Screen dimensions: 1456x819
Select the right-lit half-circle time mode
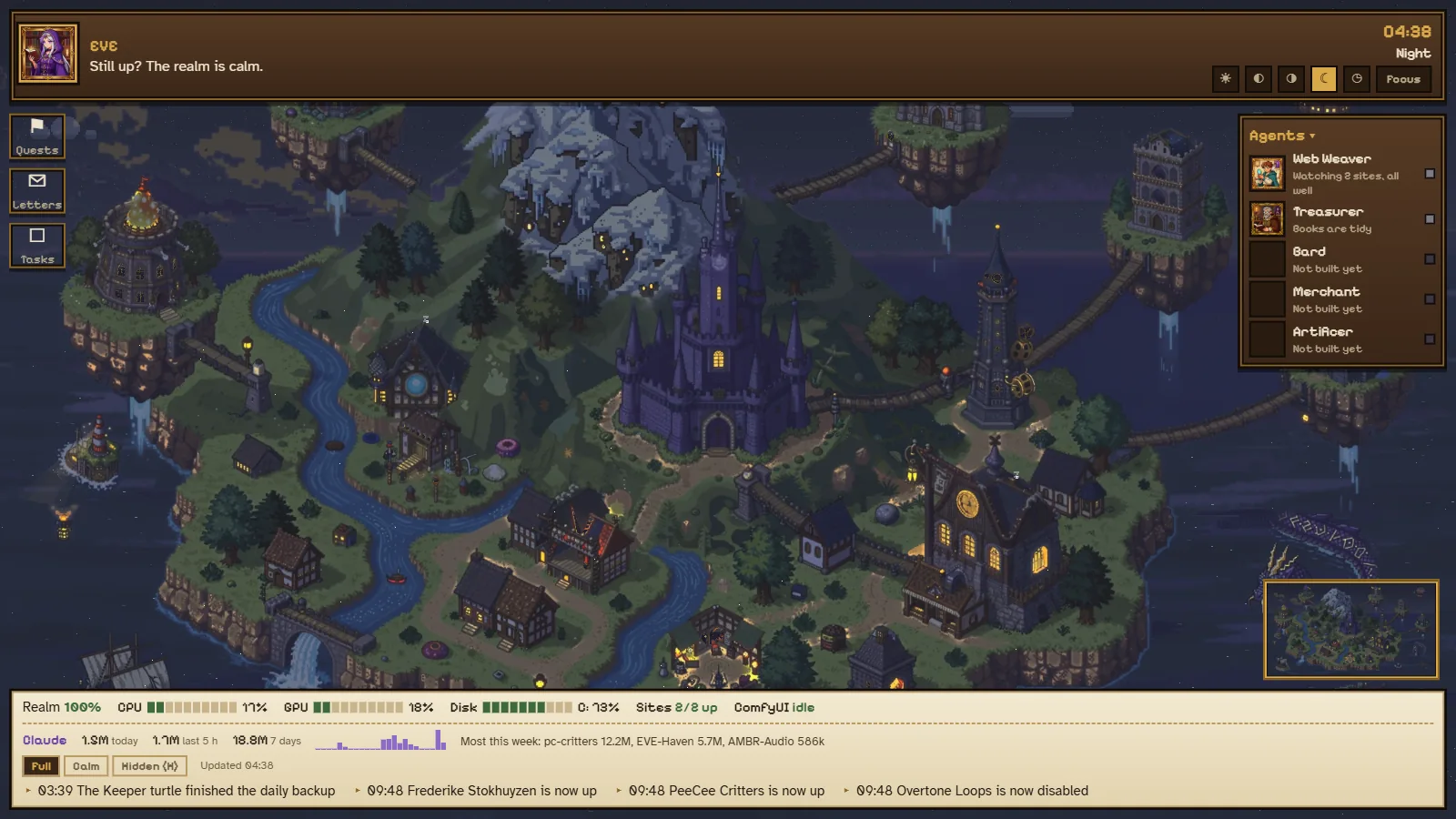tap(1291, 79)
